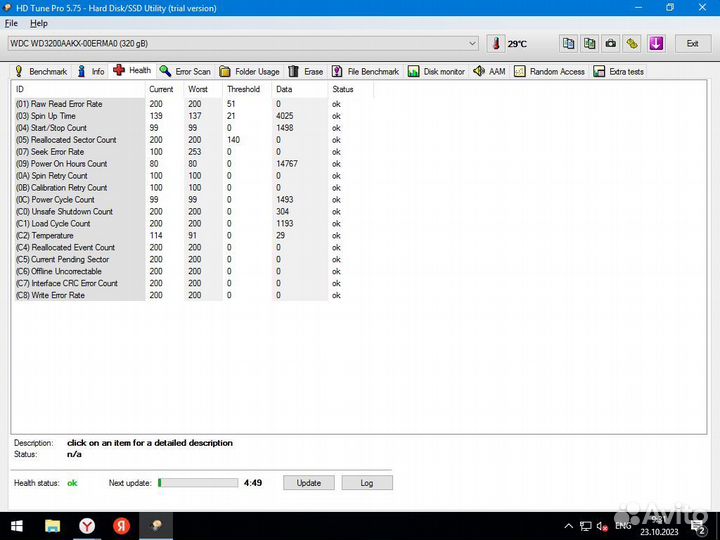
Task: Open the Help menu
Action: 39,23
